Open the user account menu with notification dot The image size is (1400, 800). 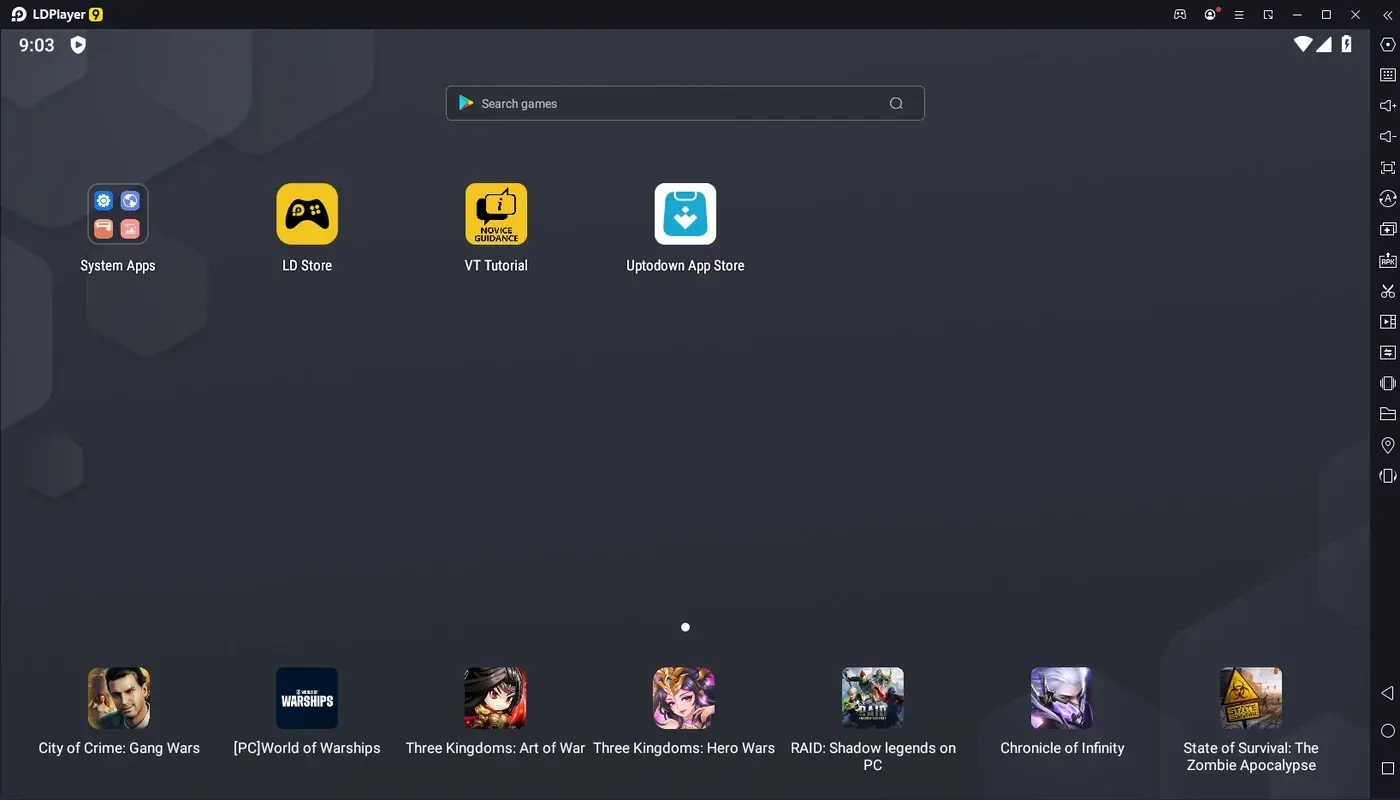pos(1209,14)
